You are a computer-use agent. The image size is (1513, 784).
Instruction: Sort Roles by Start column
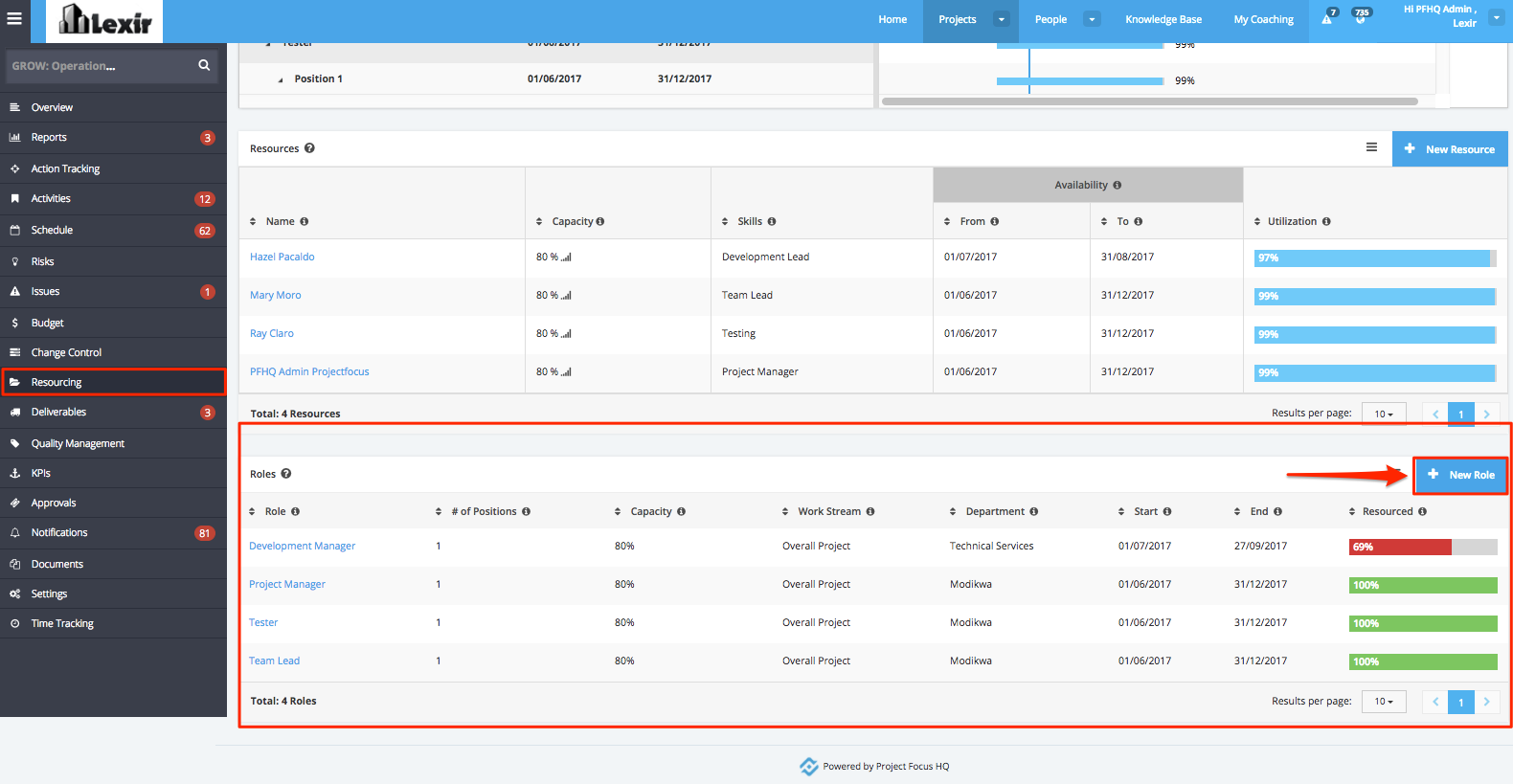tap(1121, 511)
